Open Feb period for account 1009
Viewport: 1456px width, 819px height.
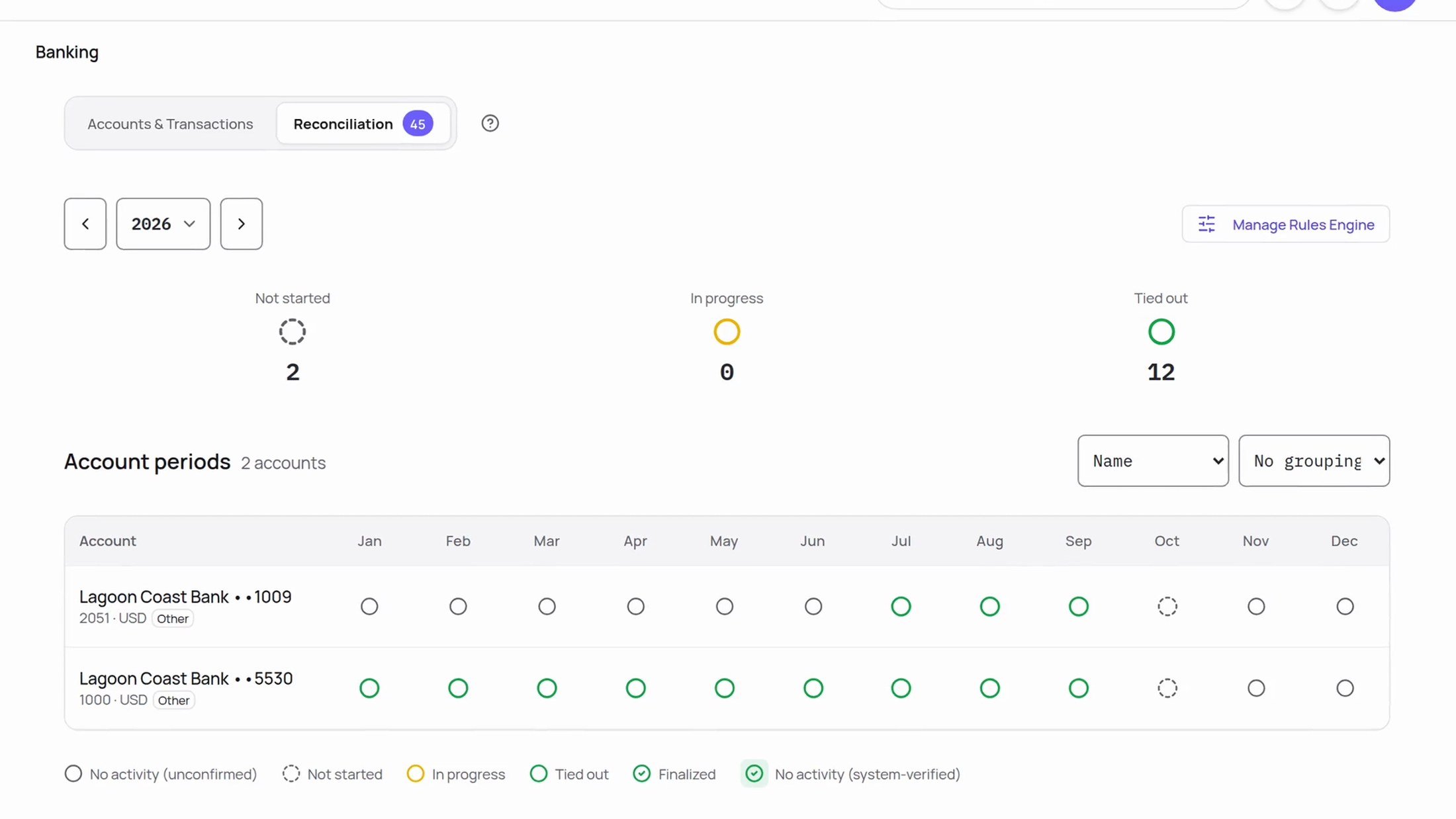click(458, 606)
